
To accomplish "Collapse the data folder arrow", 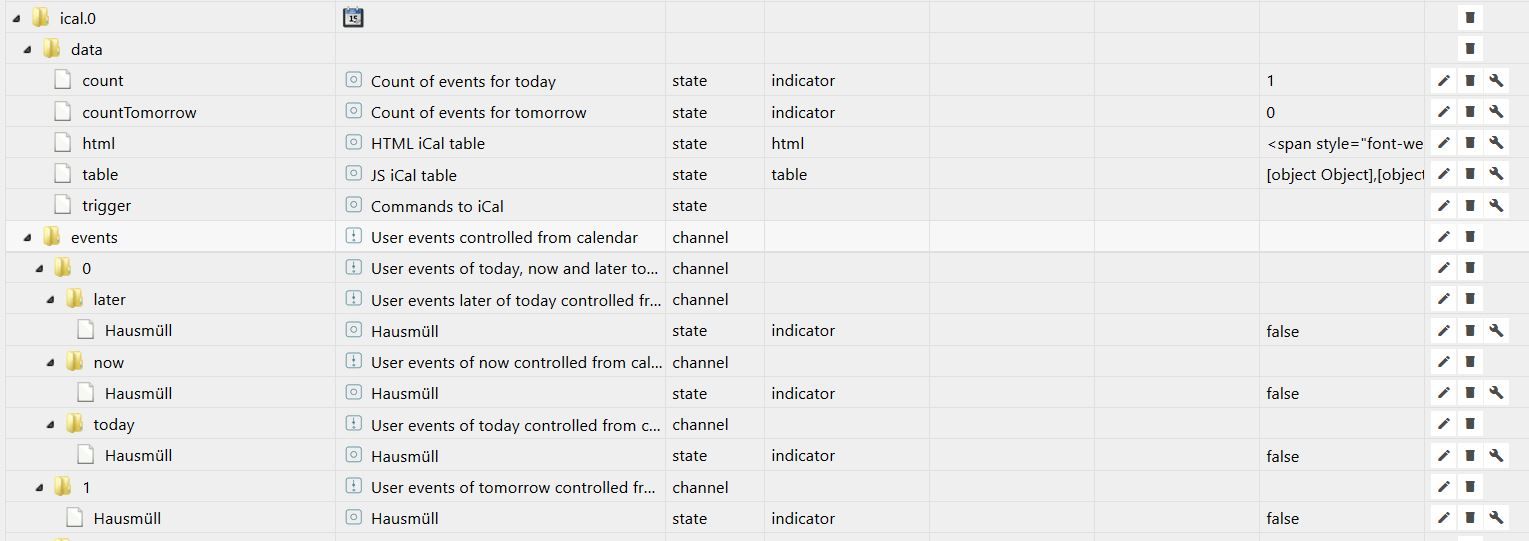I will coord(27,49).
